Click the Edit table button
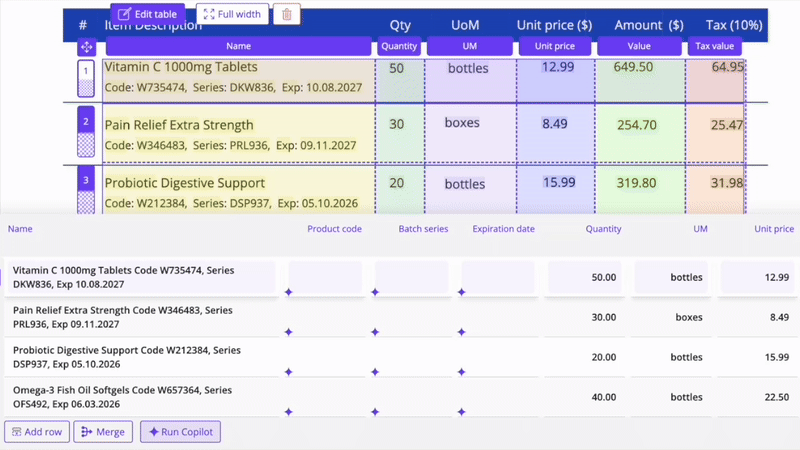Screen dimensions: 800x450 click(x=147, y=14)
